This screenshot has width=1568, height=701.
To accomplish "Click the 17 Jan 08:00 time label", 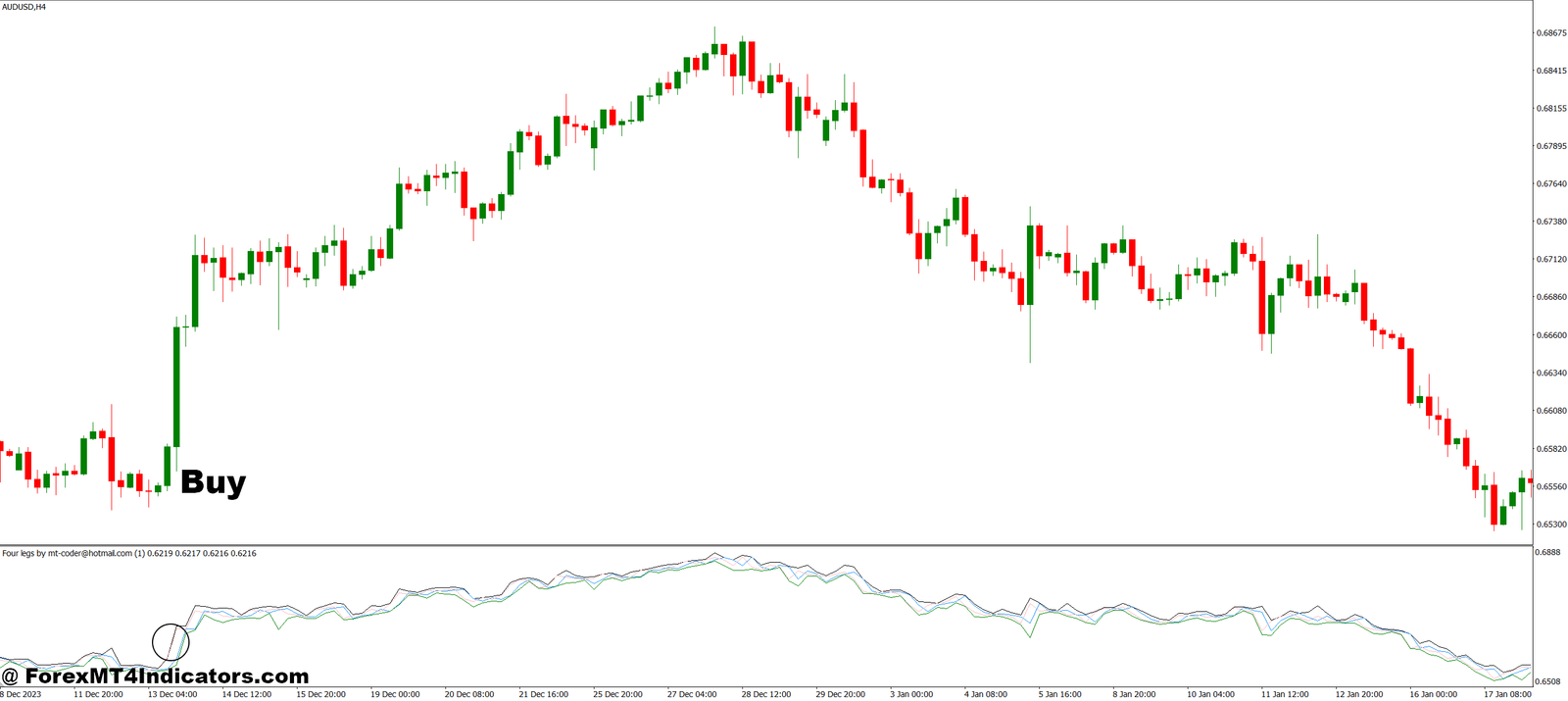I will [1507, 694].
